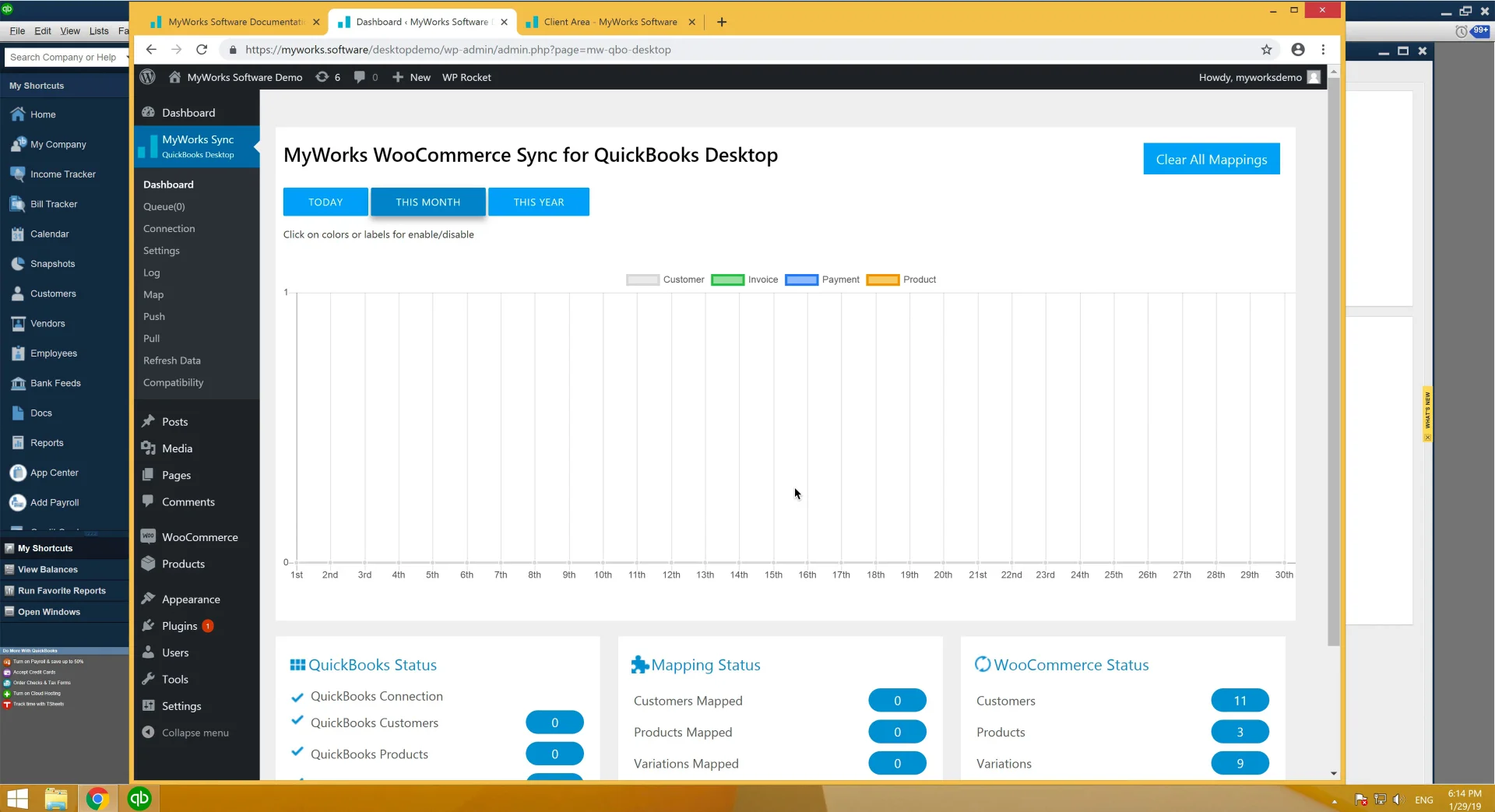Show THIS YEAR chart data
The image size is (1495, 812).
(539, 202)
